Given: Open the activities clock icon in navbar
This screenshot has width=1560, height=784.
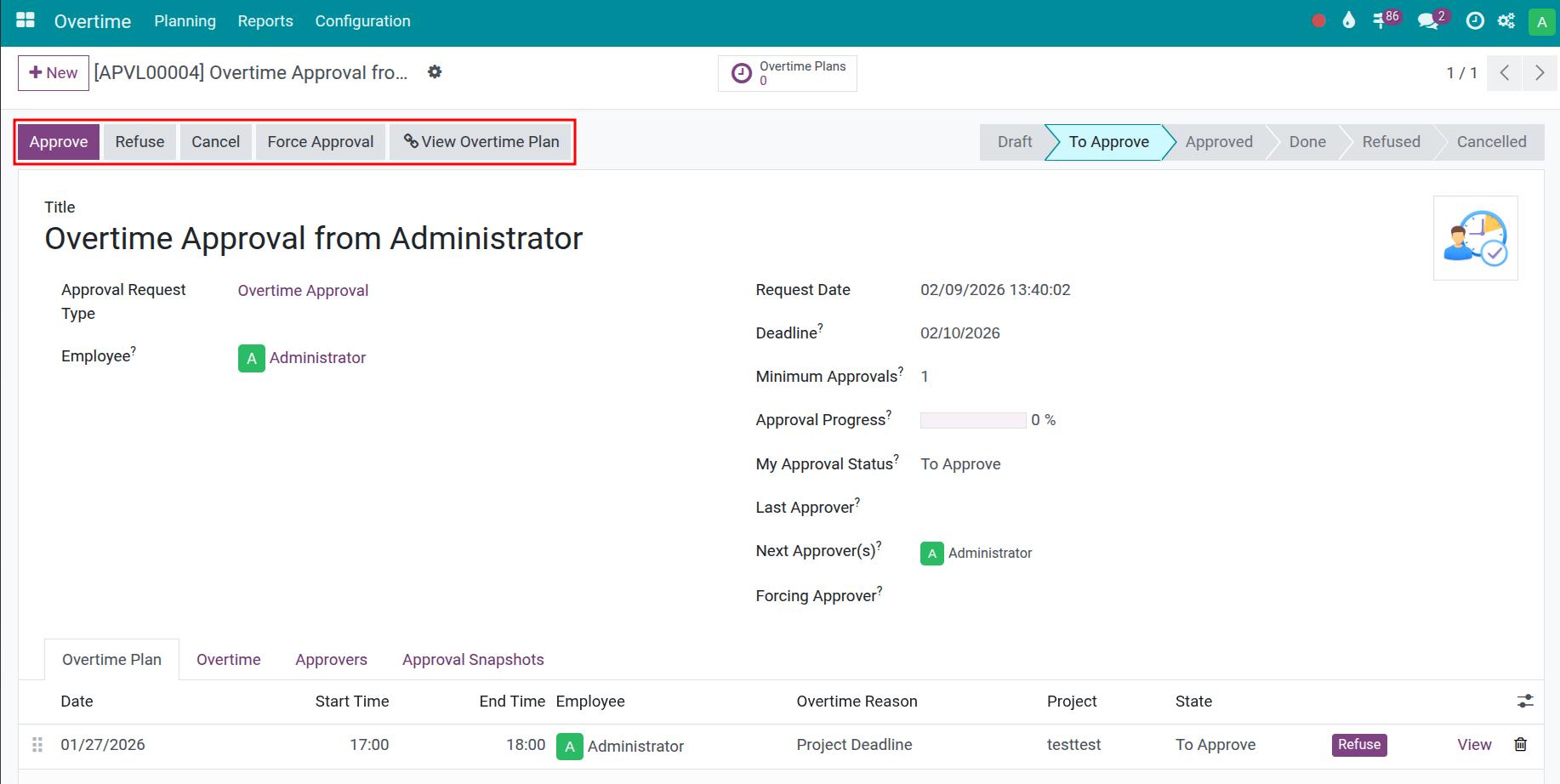Looking at the screenshot, I should (1475, 21).
